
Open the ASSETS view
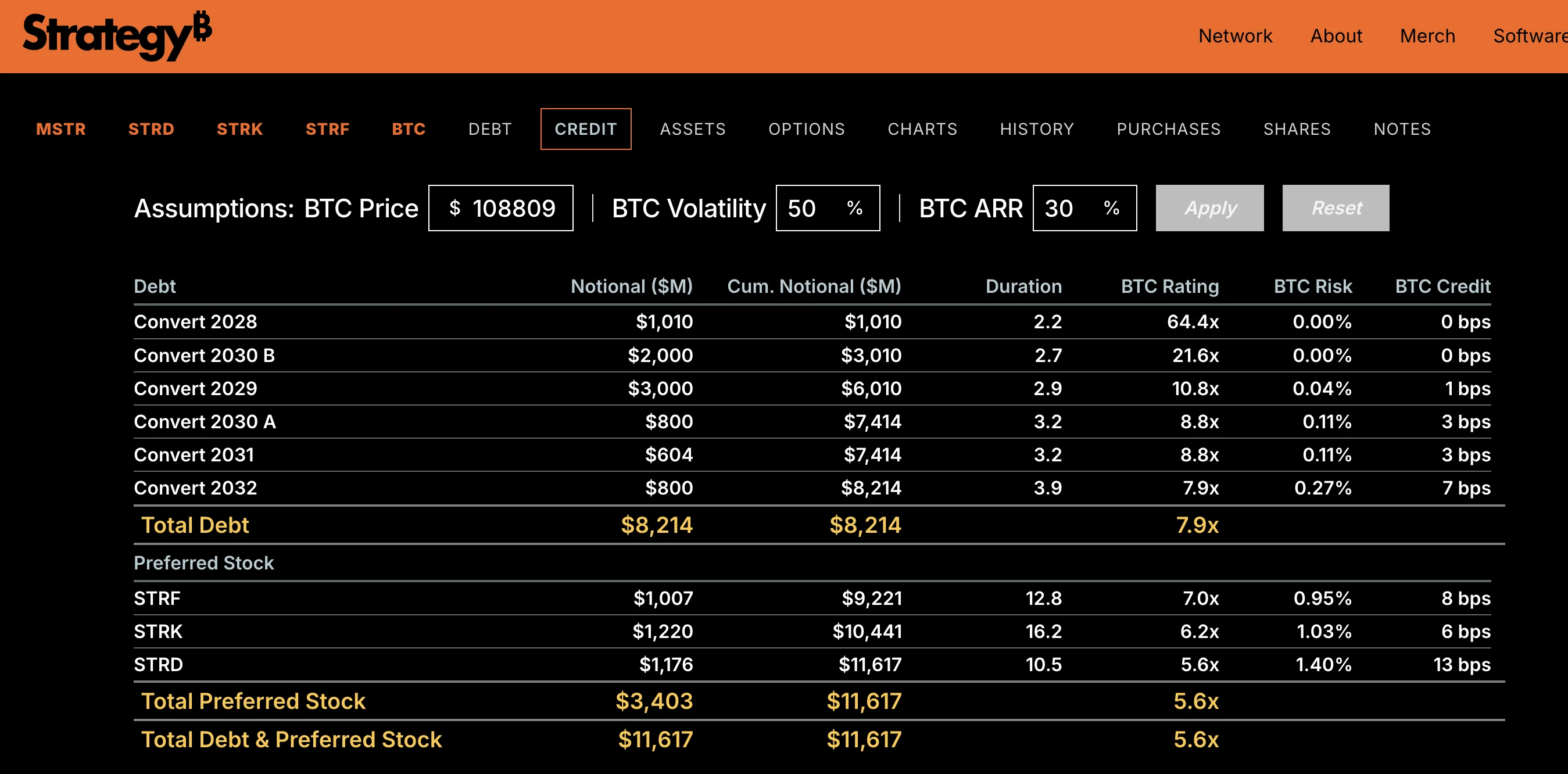693,128
